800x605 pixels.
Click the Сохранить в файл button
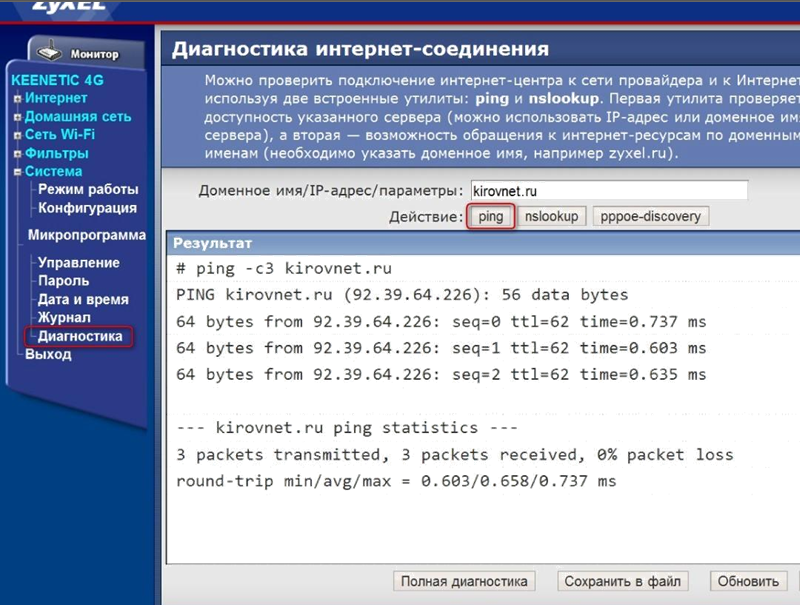click(x=622, y=582)
